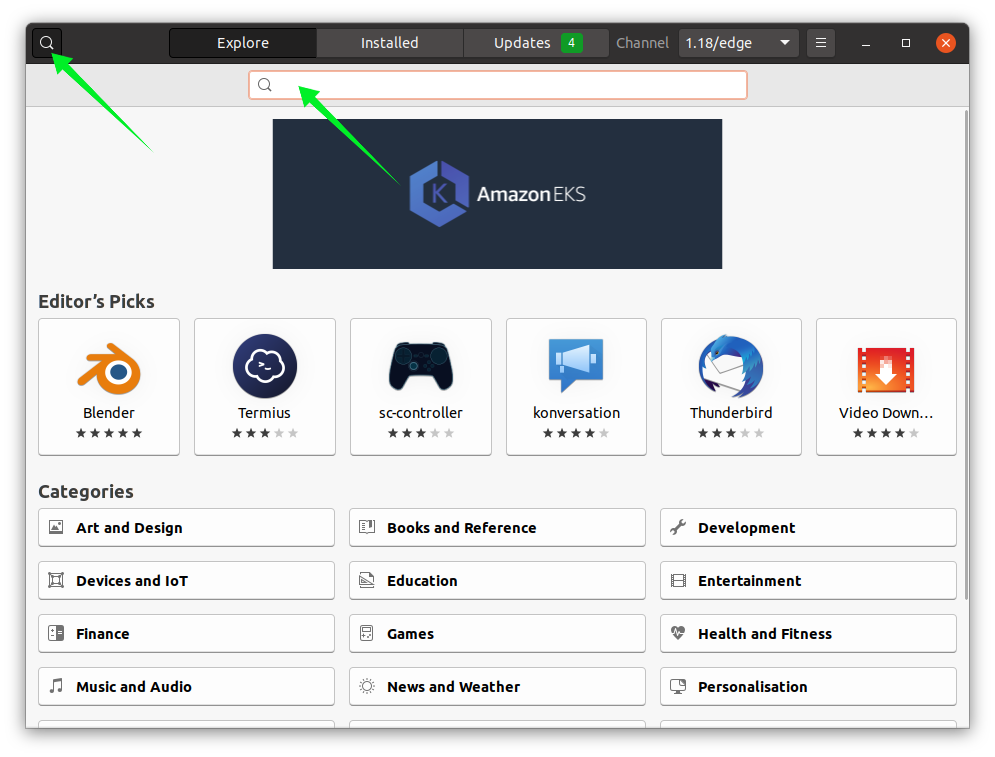Click into the search text field

[x=498, y=85]
